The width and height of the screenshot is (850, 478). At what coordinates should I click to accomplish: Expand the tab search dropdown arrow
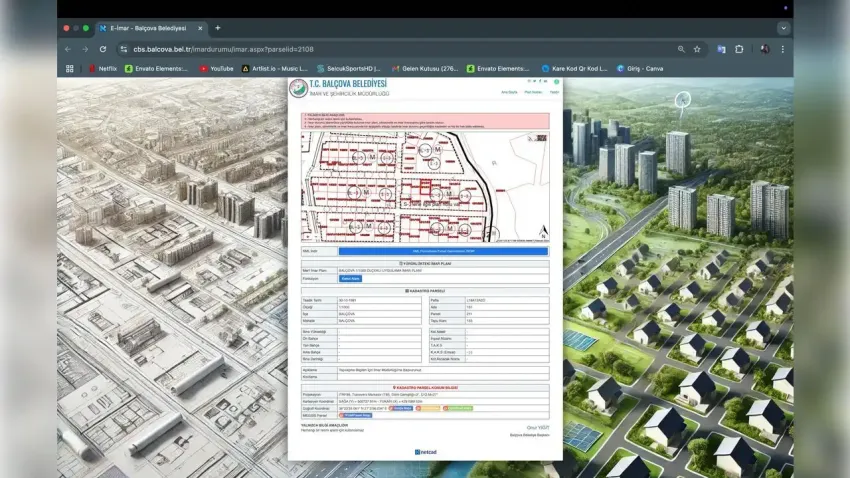tap(783, 28)
